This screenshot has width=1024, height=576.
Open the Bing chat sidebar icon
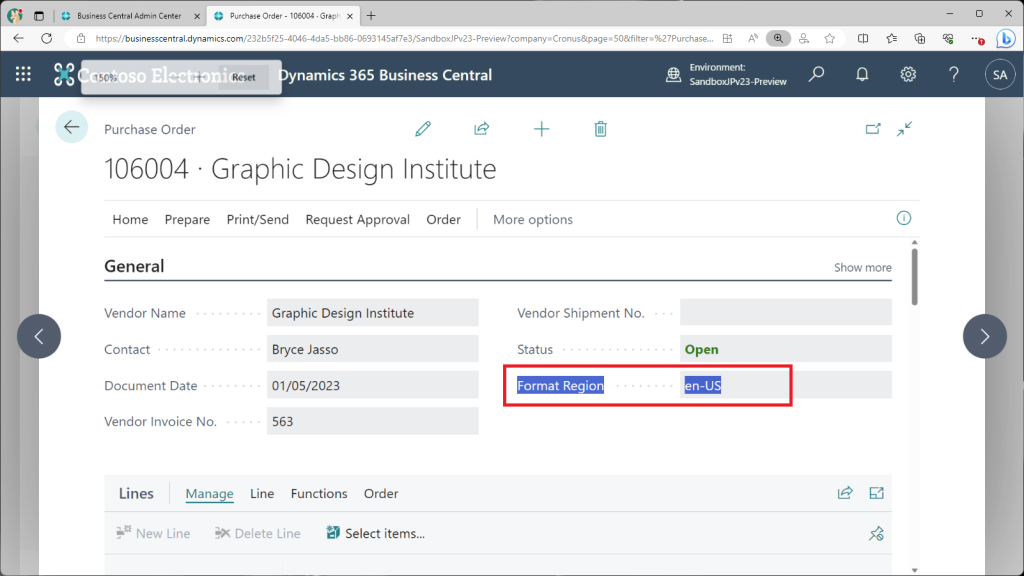[x=1006, y=39]
